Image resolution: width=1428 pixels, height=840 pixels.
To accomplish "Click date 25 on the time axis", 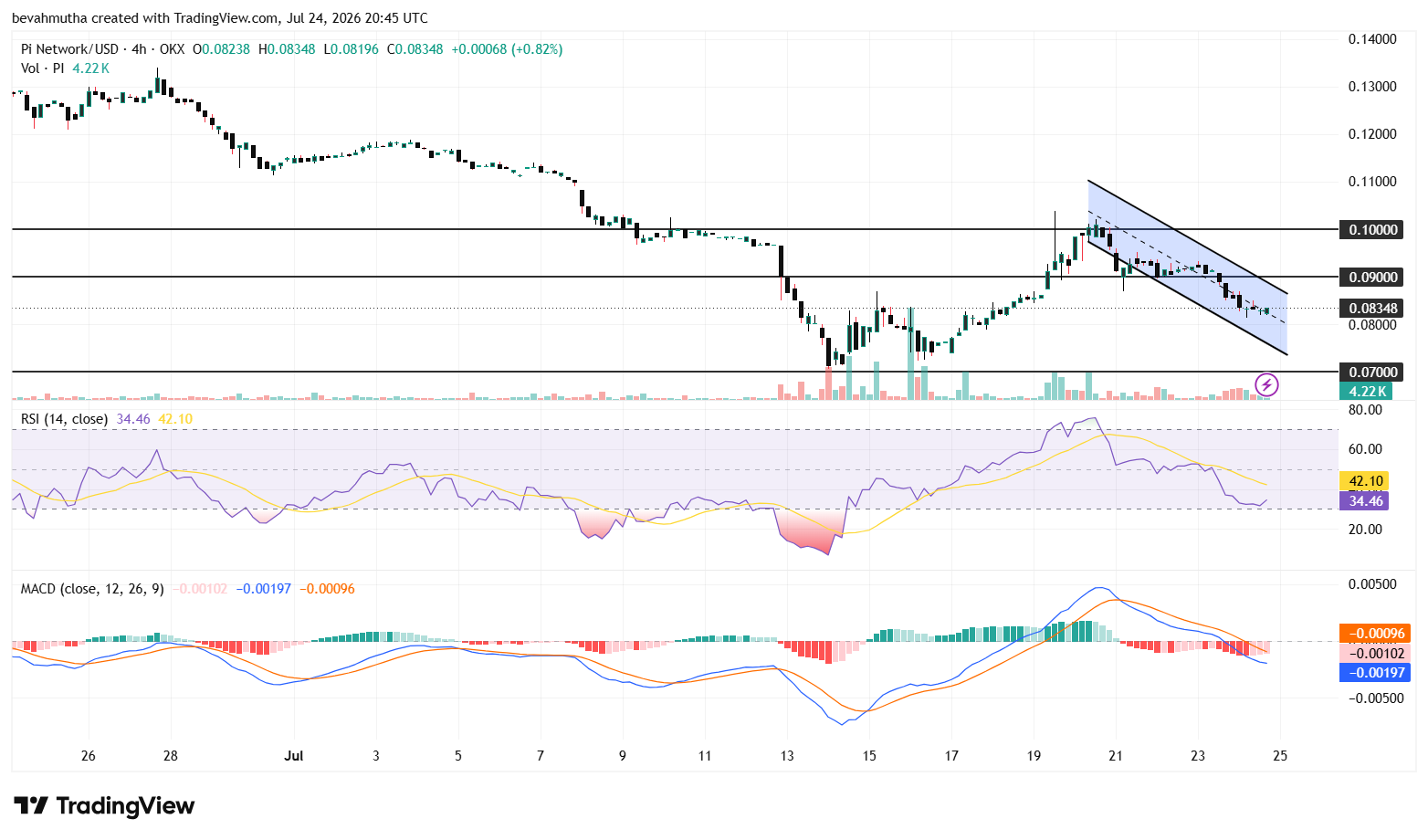I will coord(1280,755).
